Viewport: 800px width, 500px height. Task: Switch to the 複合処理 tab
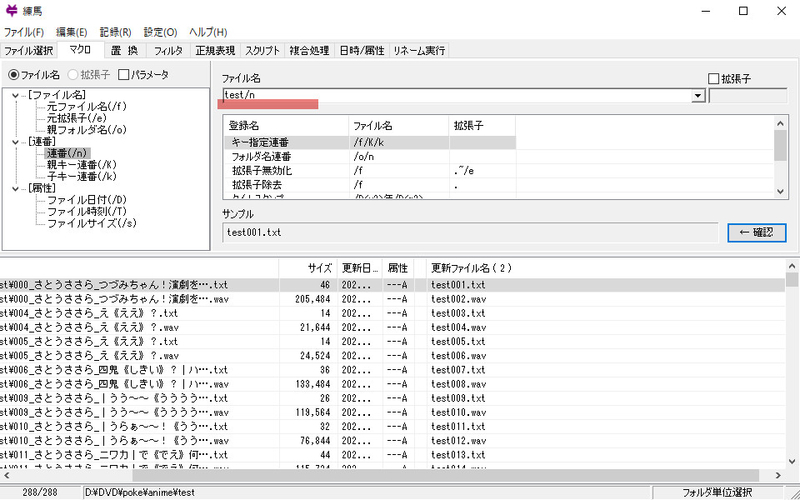click(309, 51)
